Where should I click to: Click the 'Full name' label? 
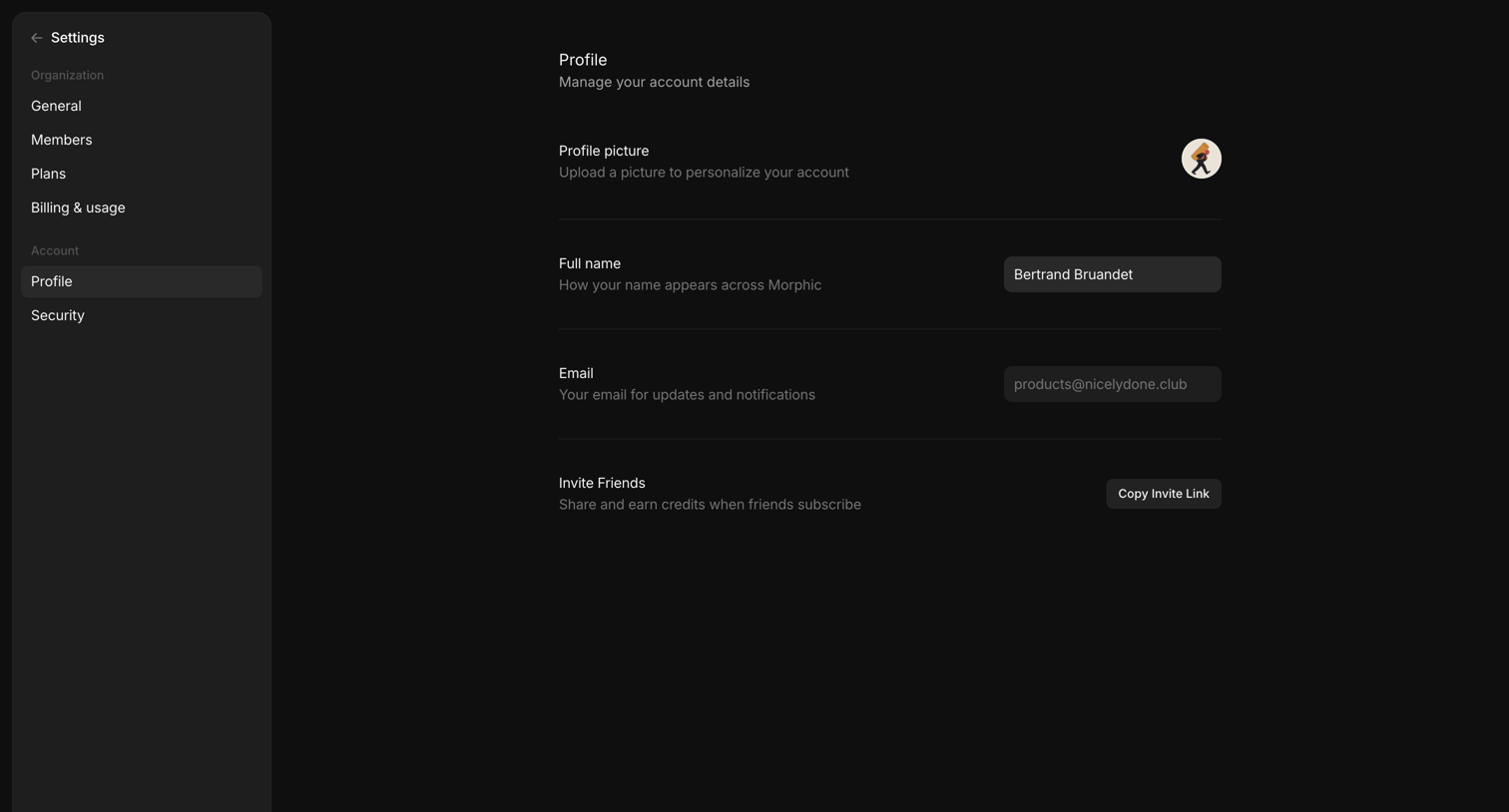(590, 263)
